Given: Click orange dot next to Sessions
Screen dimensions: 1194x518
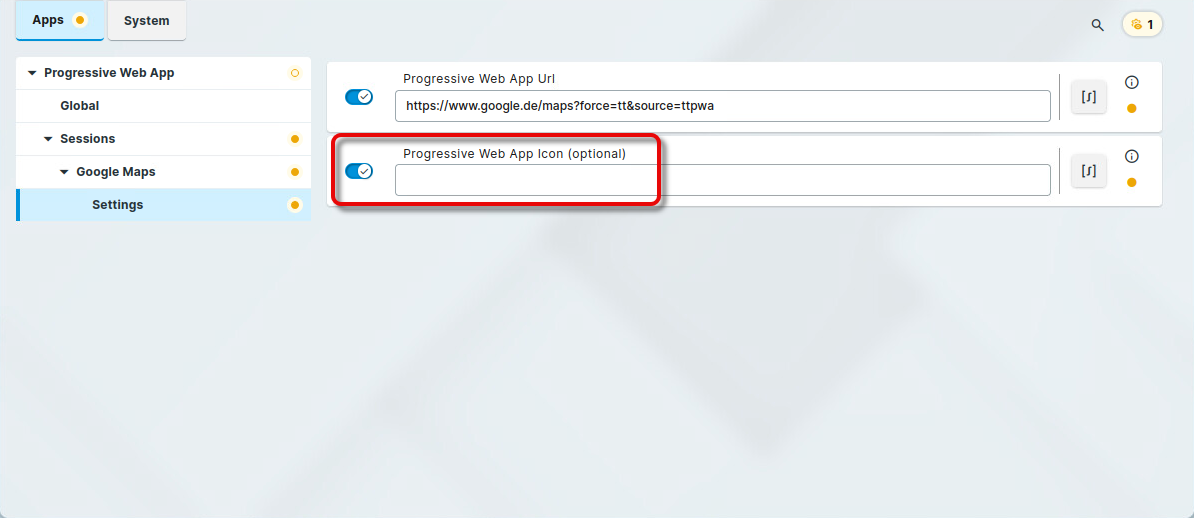Looking at the screenshot, I should (x=294, y=139).
